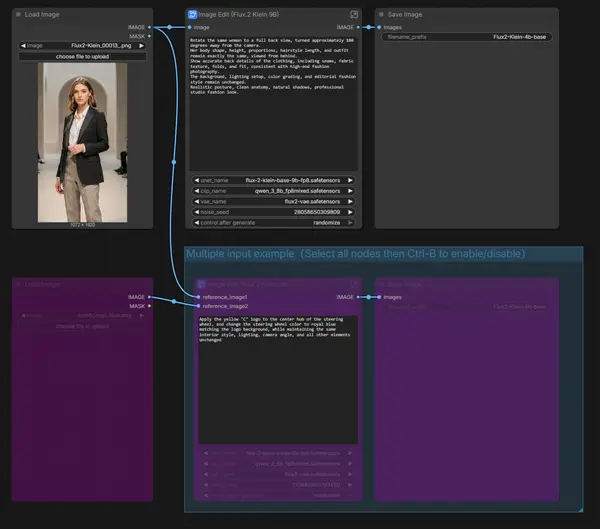Click left arrow of top vae_name widget
The width and height of the screenshot is (600, 529).
click(x=197, y=201)
